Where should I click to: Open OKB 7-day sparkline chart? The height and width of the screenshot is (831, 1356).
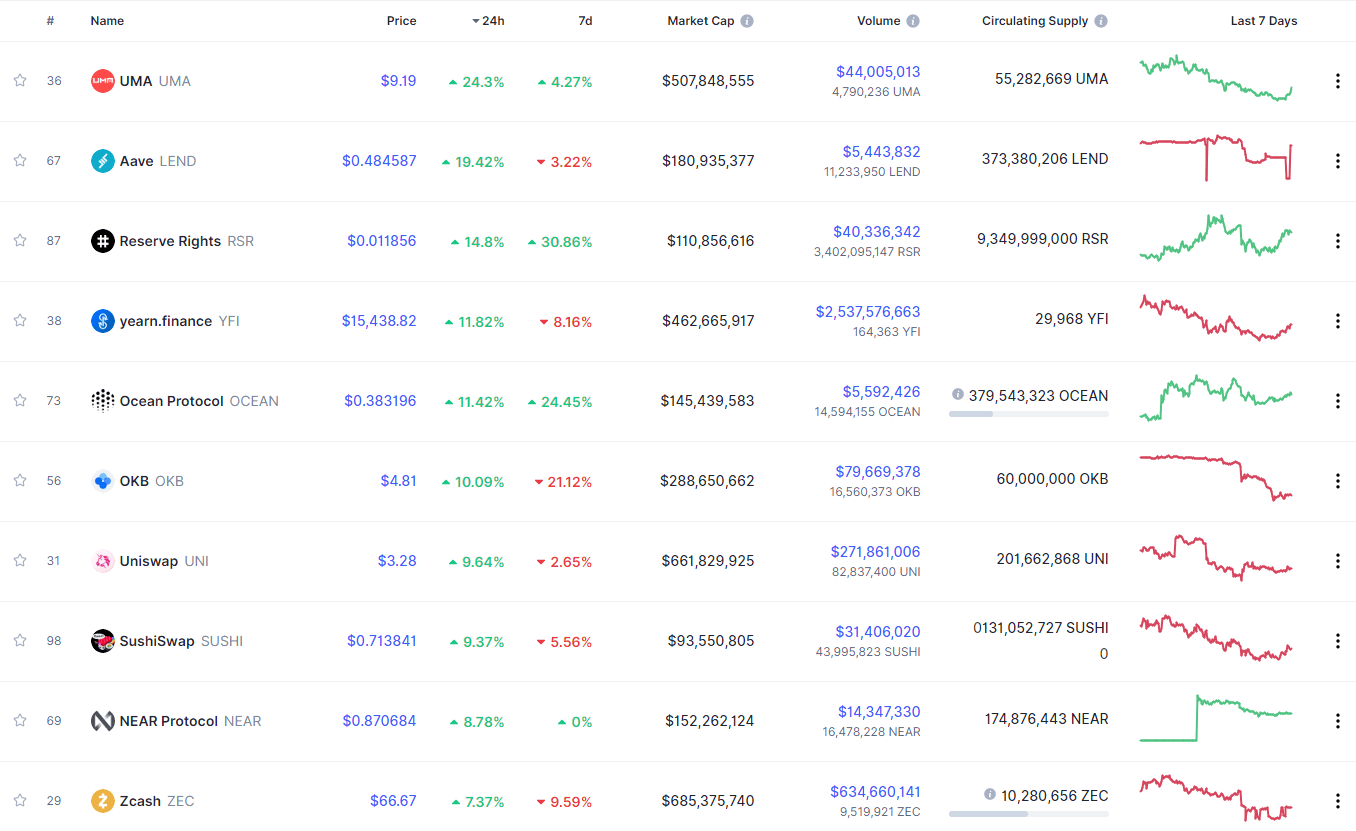(x=1216, y=478)
